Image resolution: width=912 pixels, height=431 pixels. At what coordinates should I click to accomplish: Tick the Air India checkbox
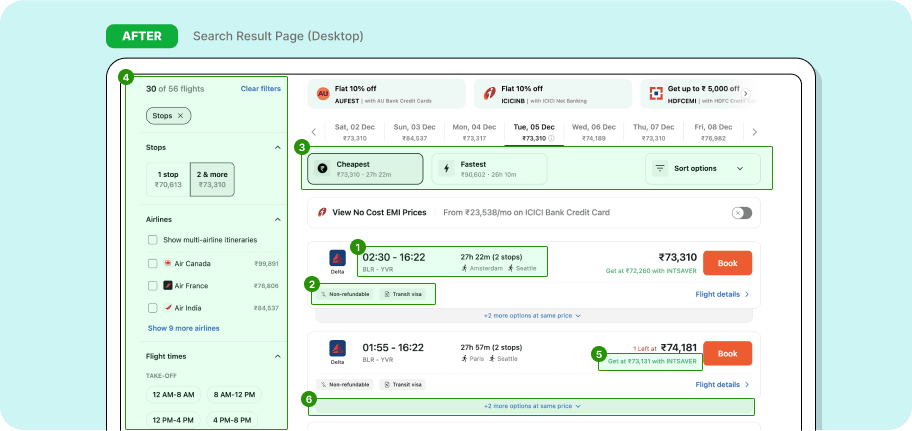click(x=152, y=308)
